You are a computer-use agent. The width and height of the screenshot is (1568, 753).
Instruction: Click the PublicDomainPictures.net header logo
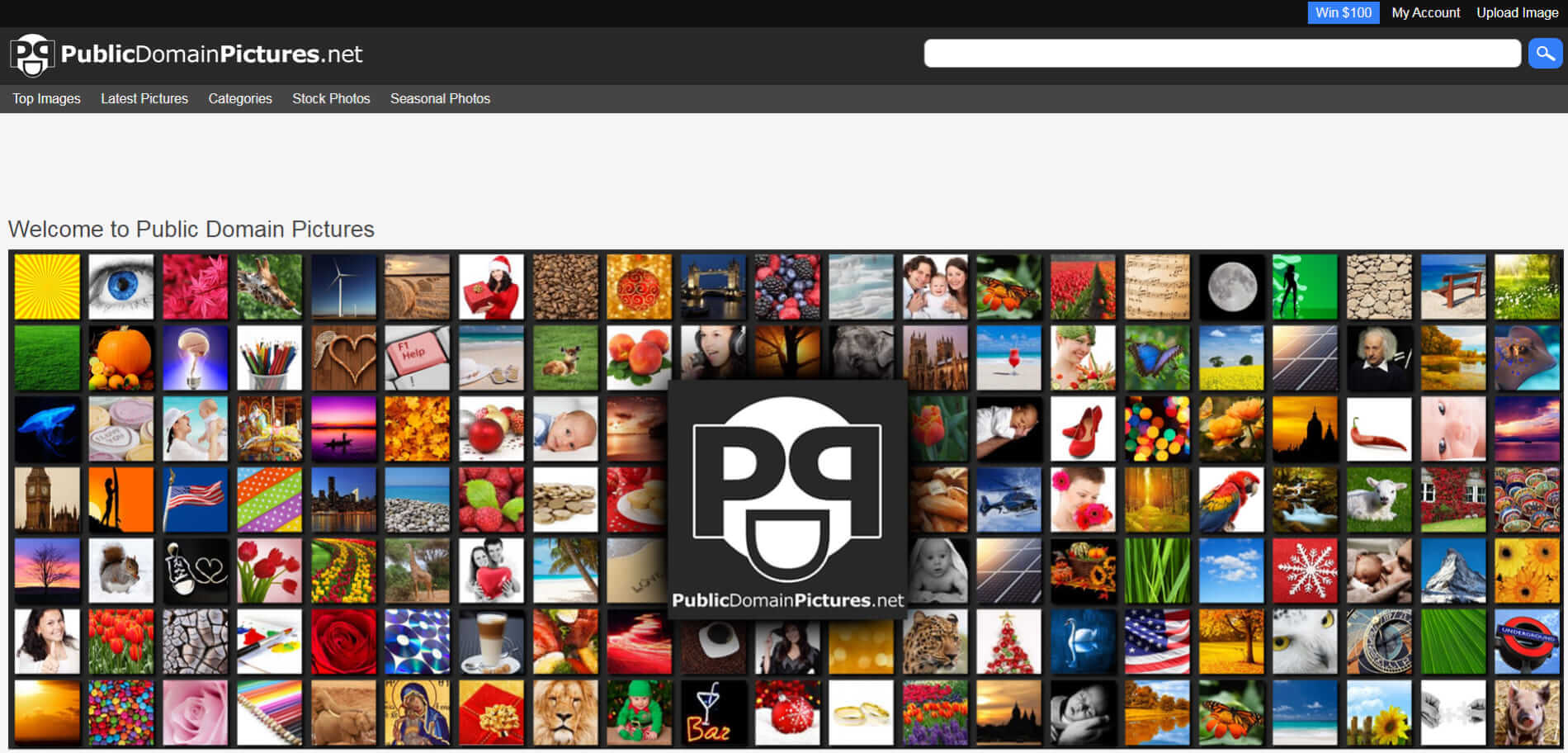coord(187,54)
